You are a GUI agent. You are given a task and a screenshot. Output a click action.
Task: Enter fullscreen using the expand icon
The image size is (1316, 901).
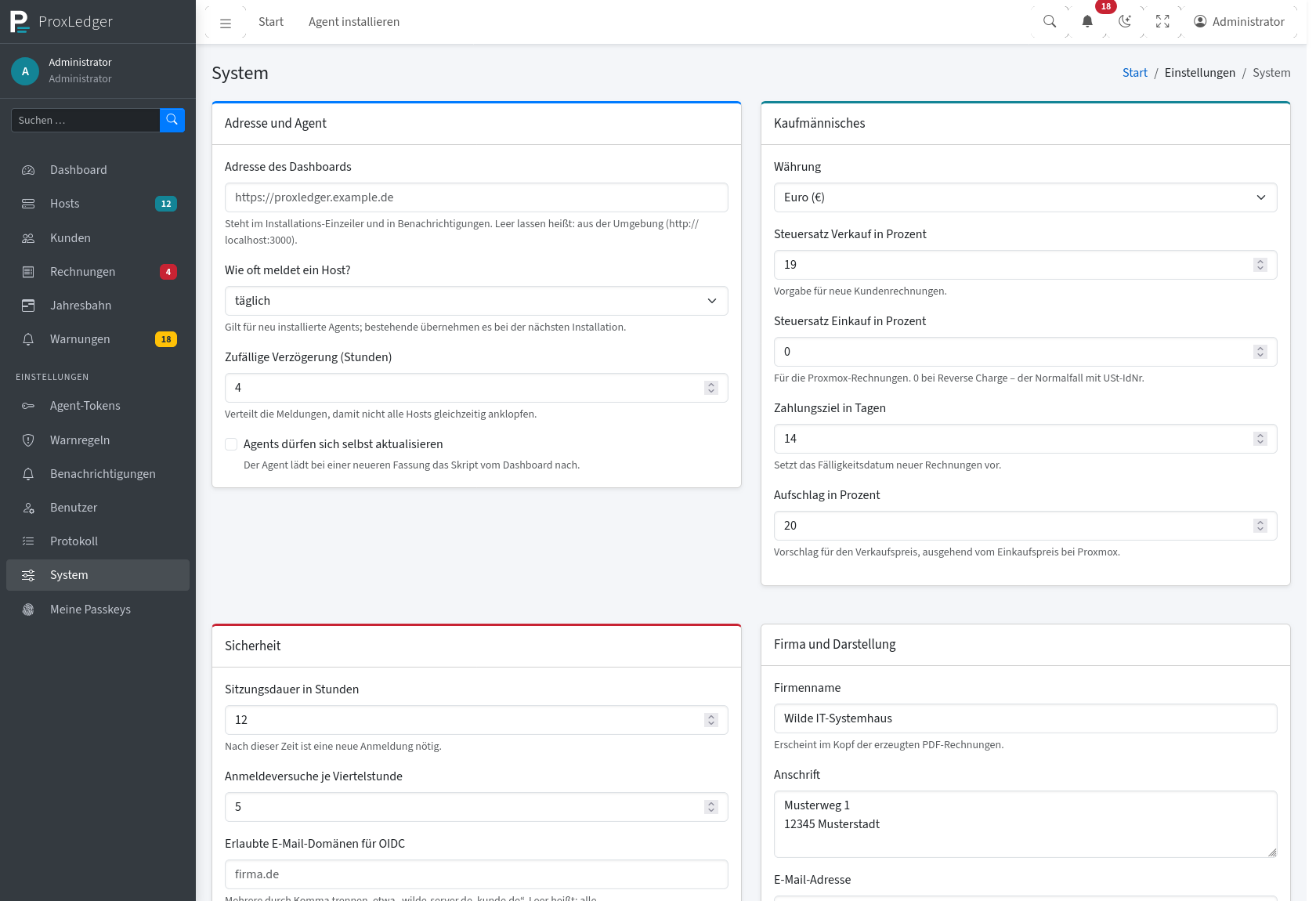pyautogui.click(x=1162, y=22)
